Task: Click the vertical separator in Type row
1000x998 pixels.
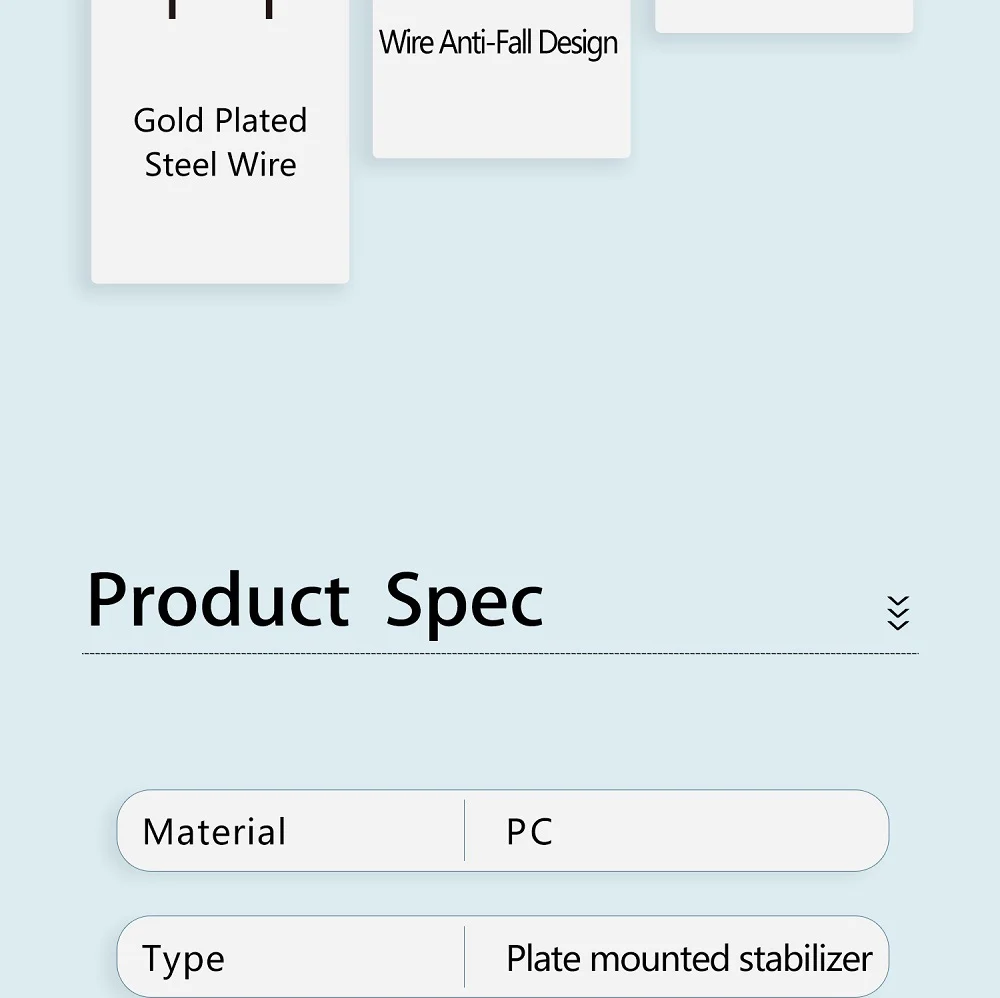Action: tap(465, 958)
